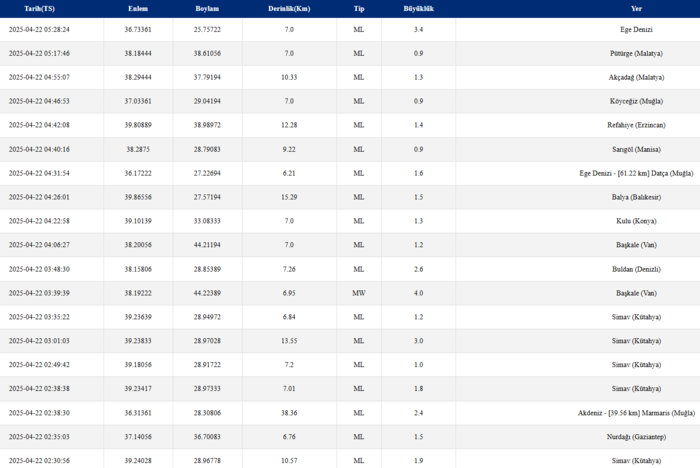Select the Kulu (Konya) location
The height and width of the screenshot is (468, 700).
click(636, 221)
